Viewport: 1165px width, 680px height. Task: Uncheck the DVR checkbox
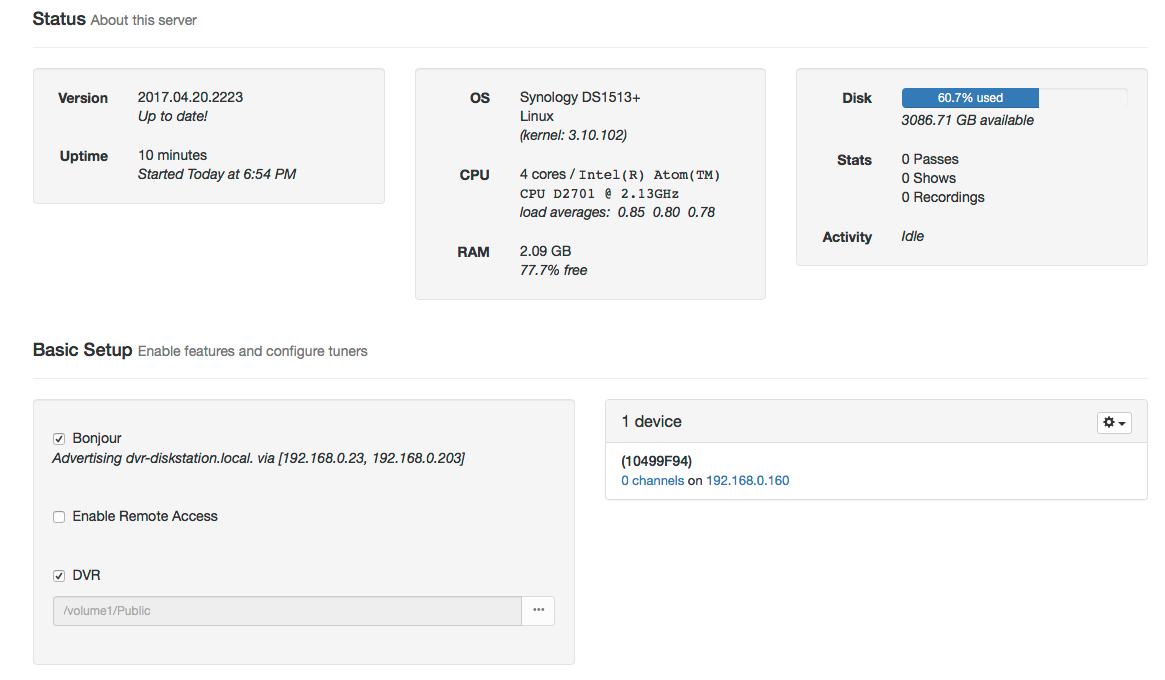59,576
